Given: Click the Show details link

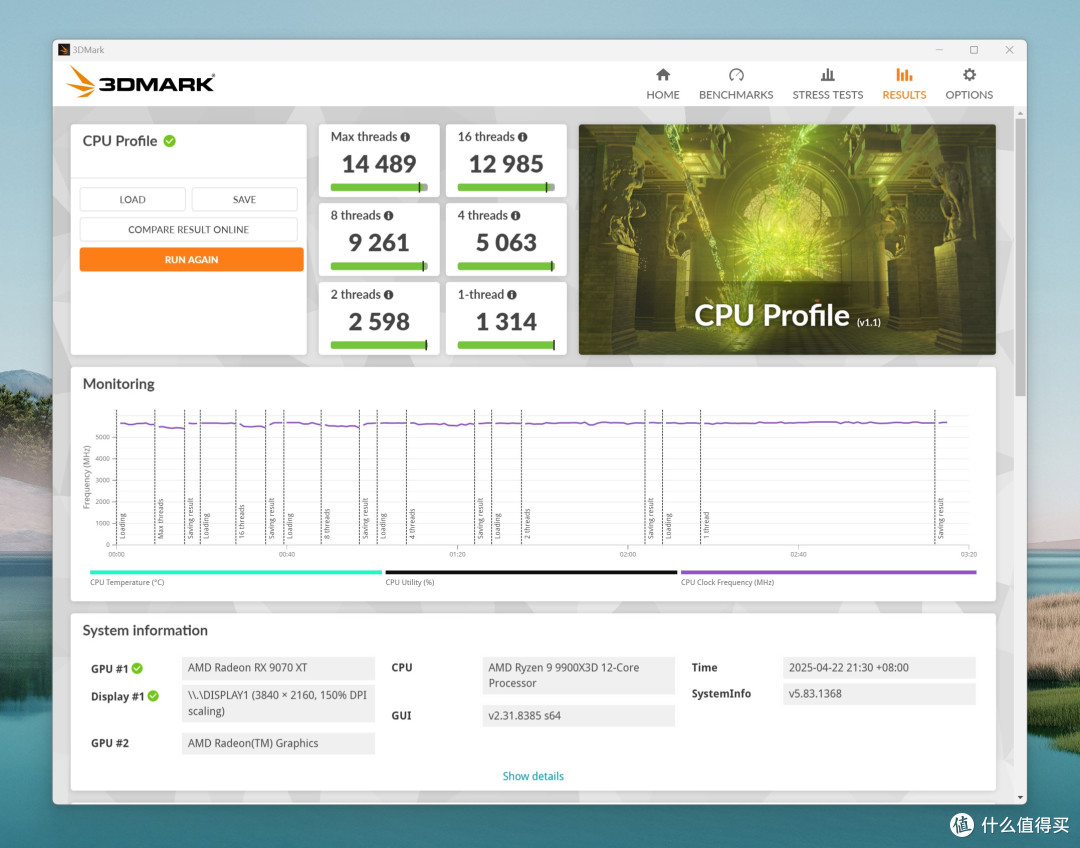Looking at the screenshot, I should point(533,776).
